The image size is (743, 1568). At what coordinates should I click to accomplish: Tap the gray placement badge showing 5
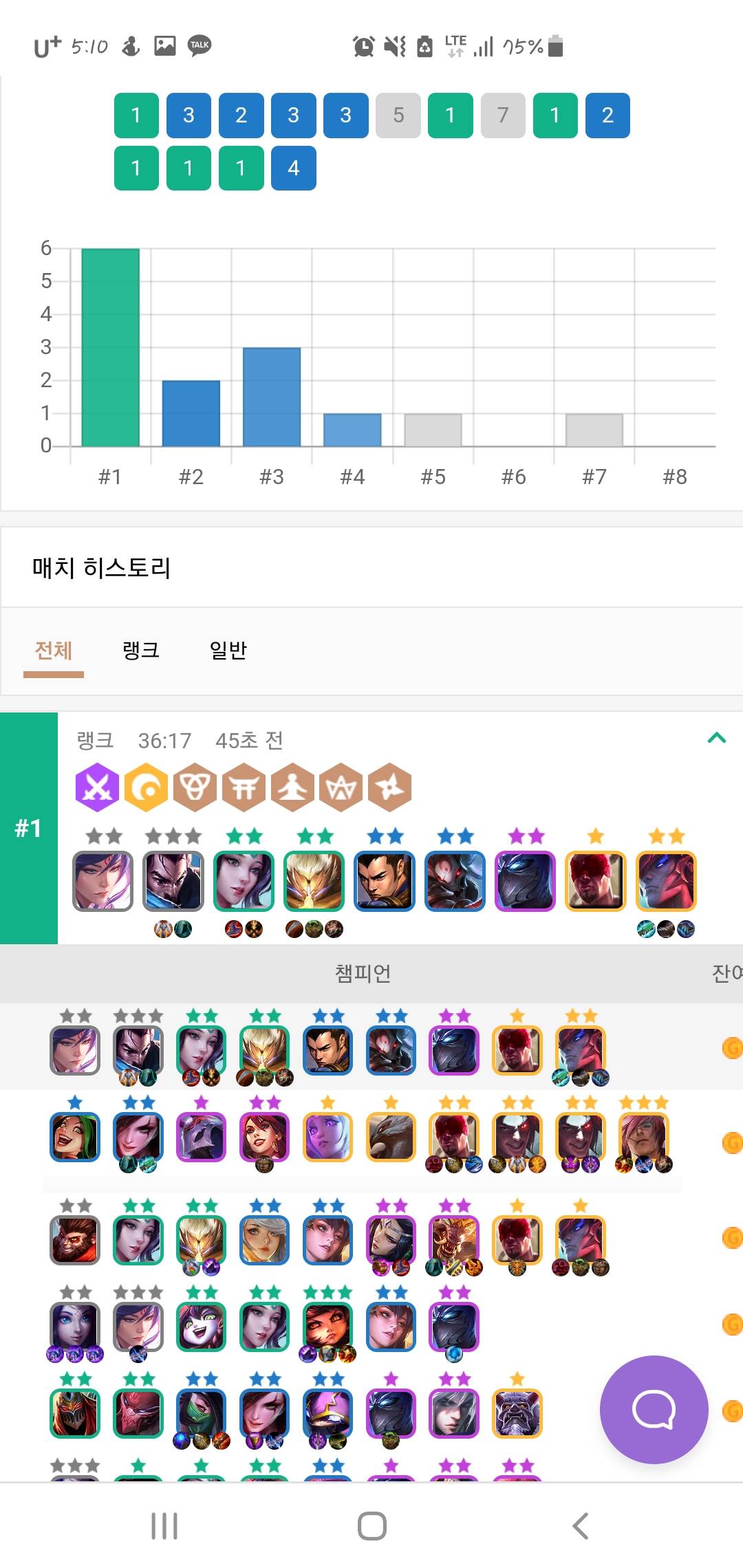(398, 116)
